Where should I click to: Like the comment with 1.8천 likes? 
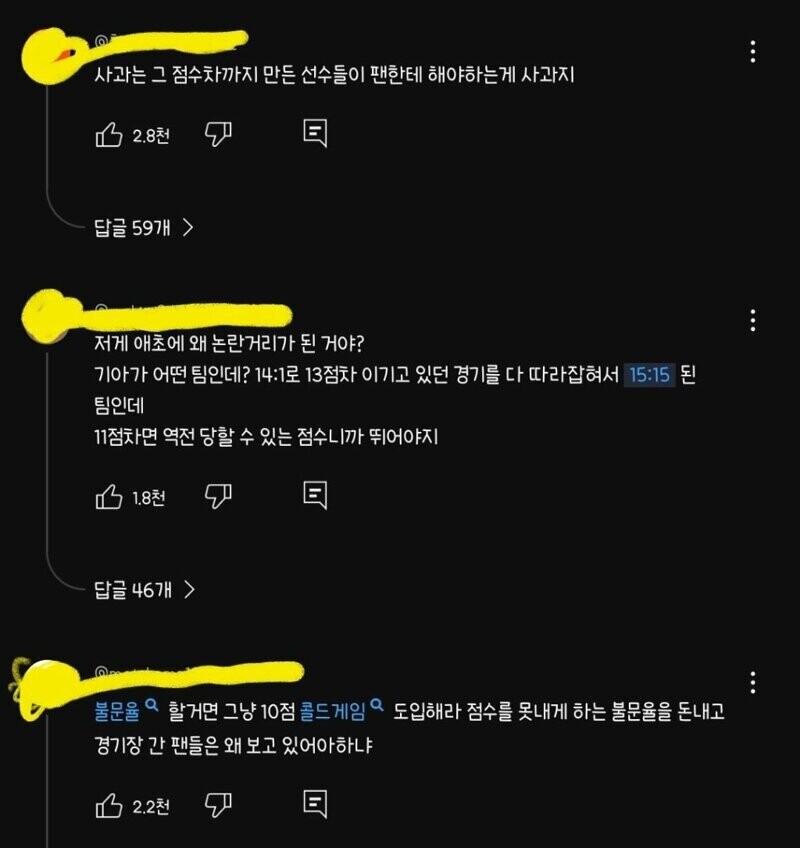pos(109,497)
